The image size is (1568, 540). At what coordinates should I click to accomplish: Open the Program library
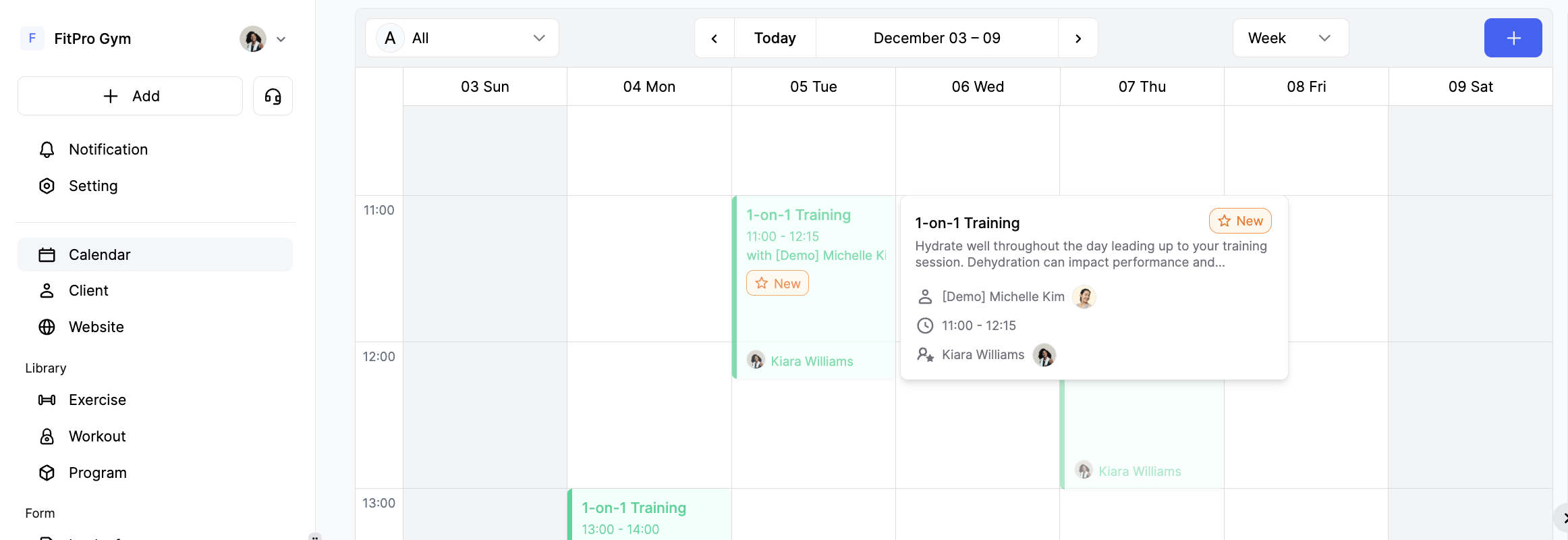(x=97, y=473)
